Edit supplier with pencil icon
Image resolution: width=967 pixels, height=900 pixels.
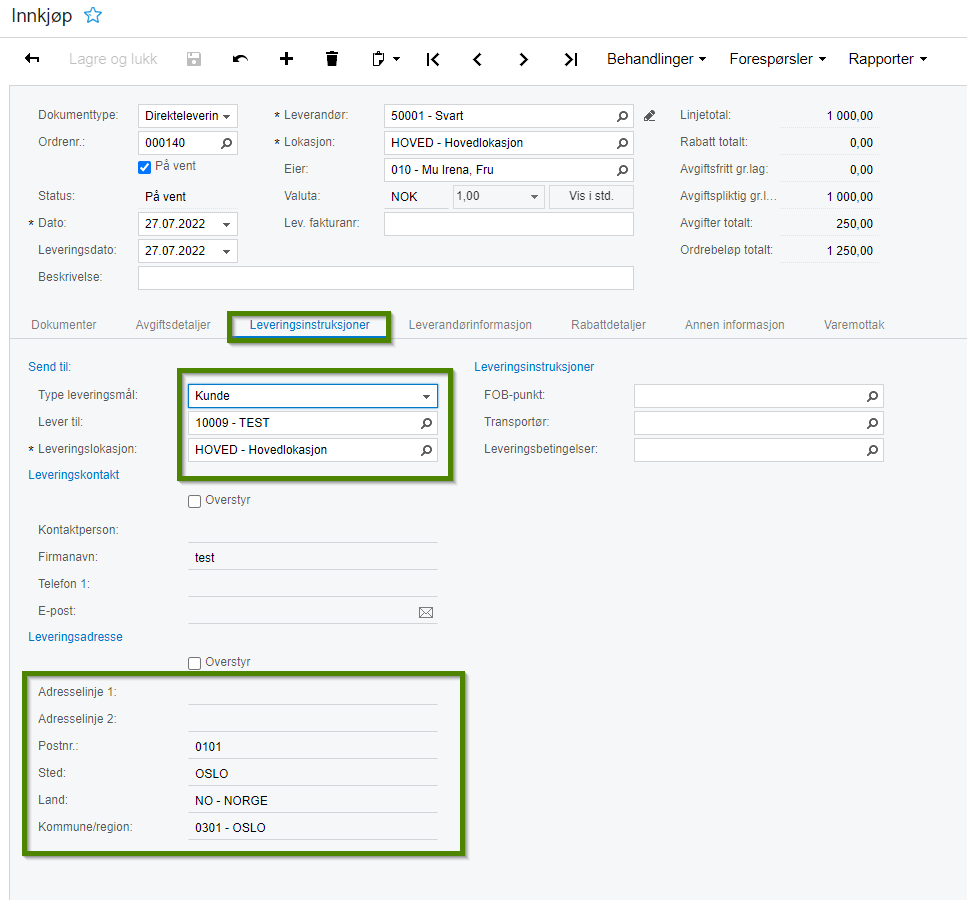click(649, 116)
